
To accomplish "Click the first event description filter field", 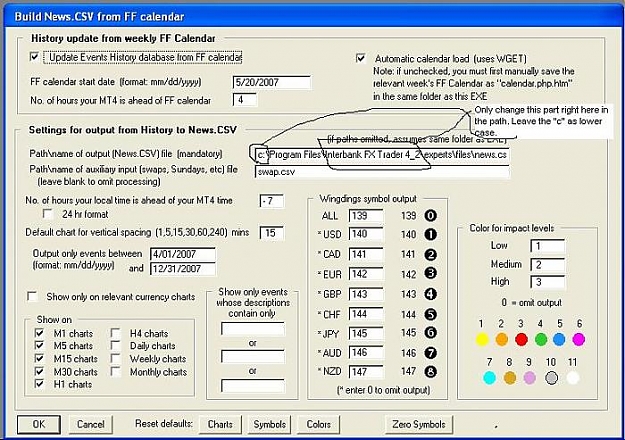I will (253, 329).
